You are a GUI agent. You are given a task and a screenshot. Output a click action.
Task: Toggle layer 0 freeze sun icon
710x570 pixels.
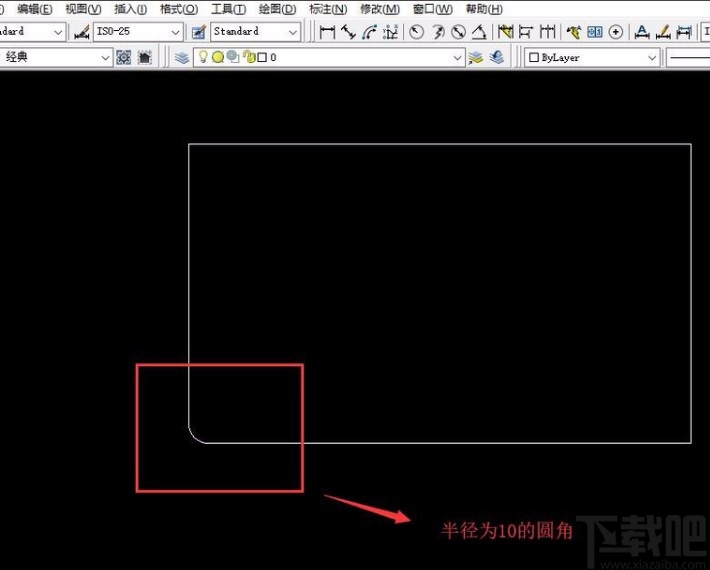point(218,57)
